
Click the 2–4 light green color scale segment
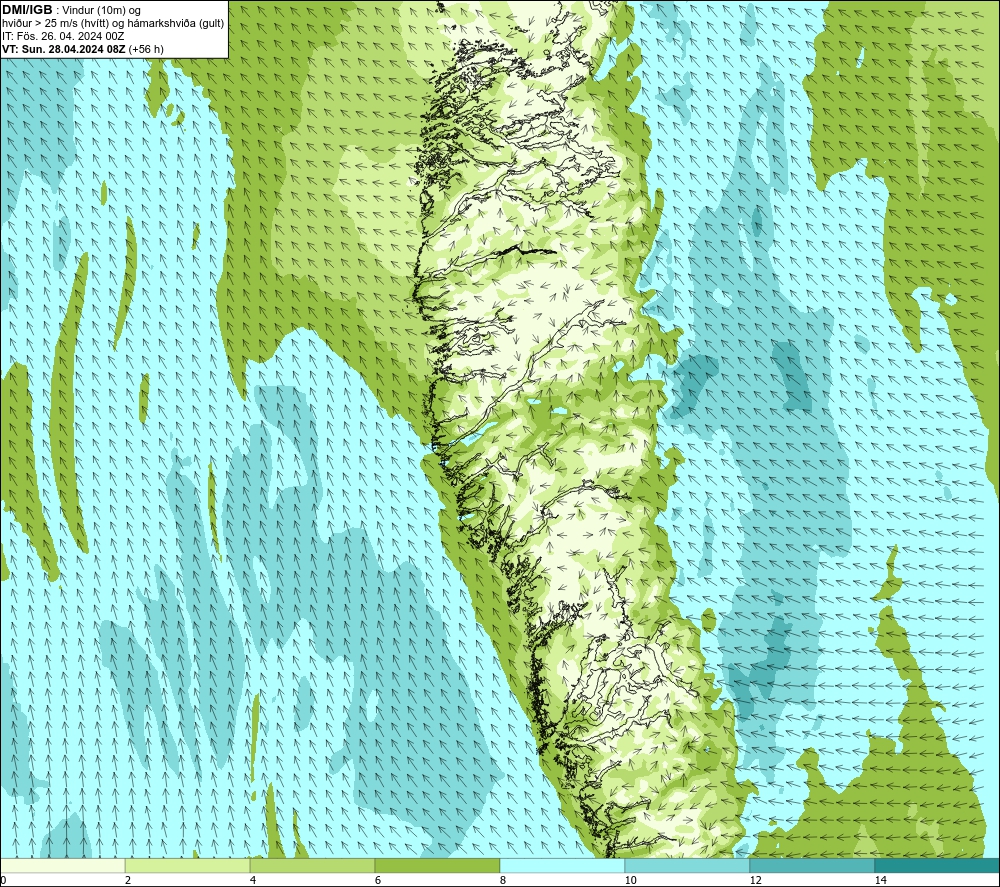[x=188, y=865]
